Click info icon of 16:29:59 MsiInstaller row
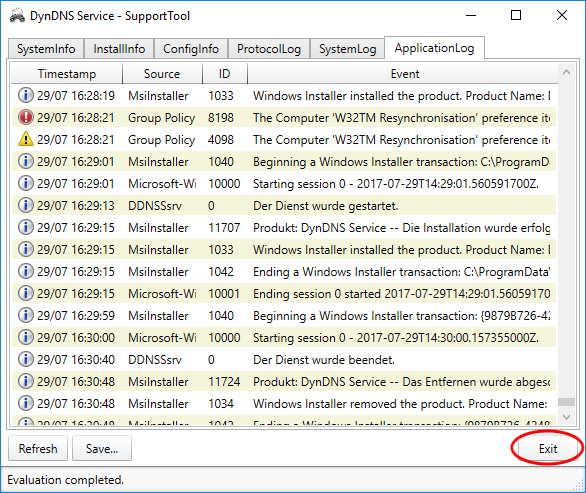This screenshot has height=493, width=586. [x=26, y=315]
